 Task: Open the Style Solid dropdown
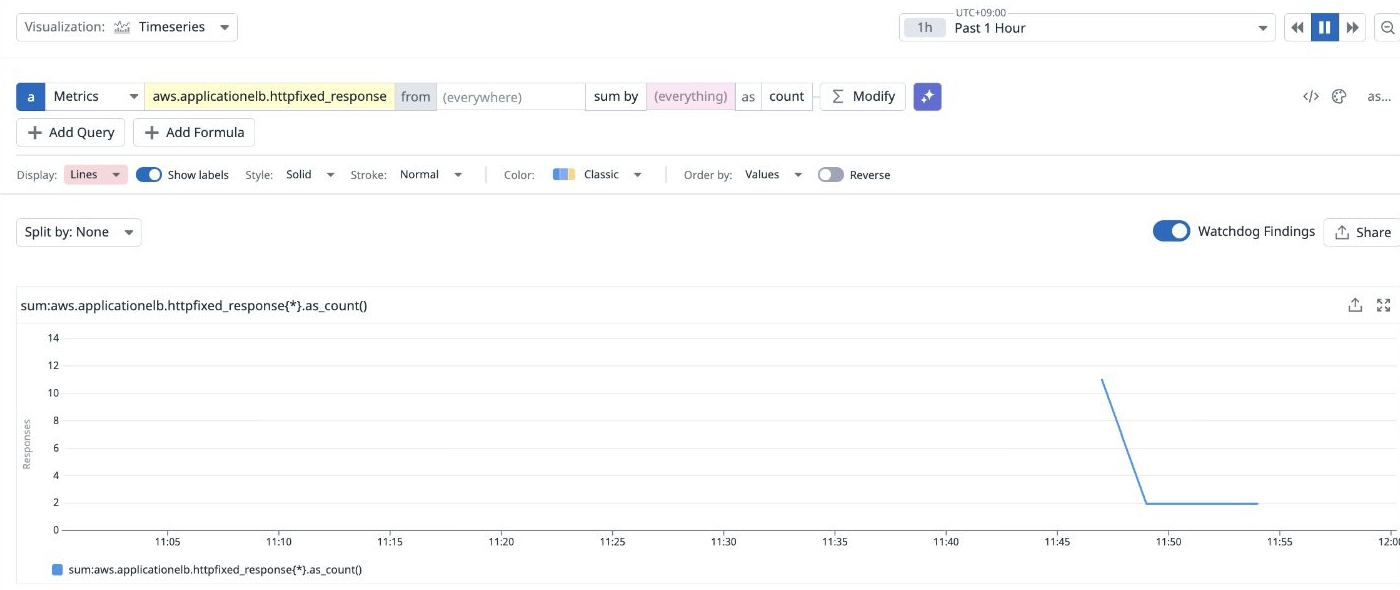(x=310, y=174)
